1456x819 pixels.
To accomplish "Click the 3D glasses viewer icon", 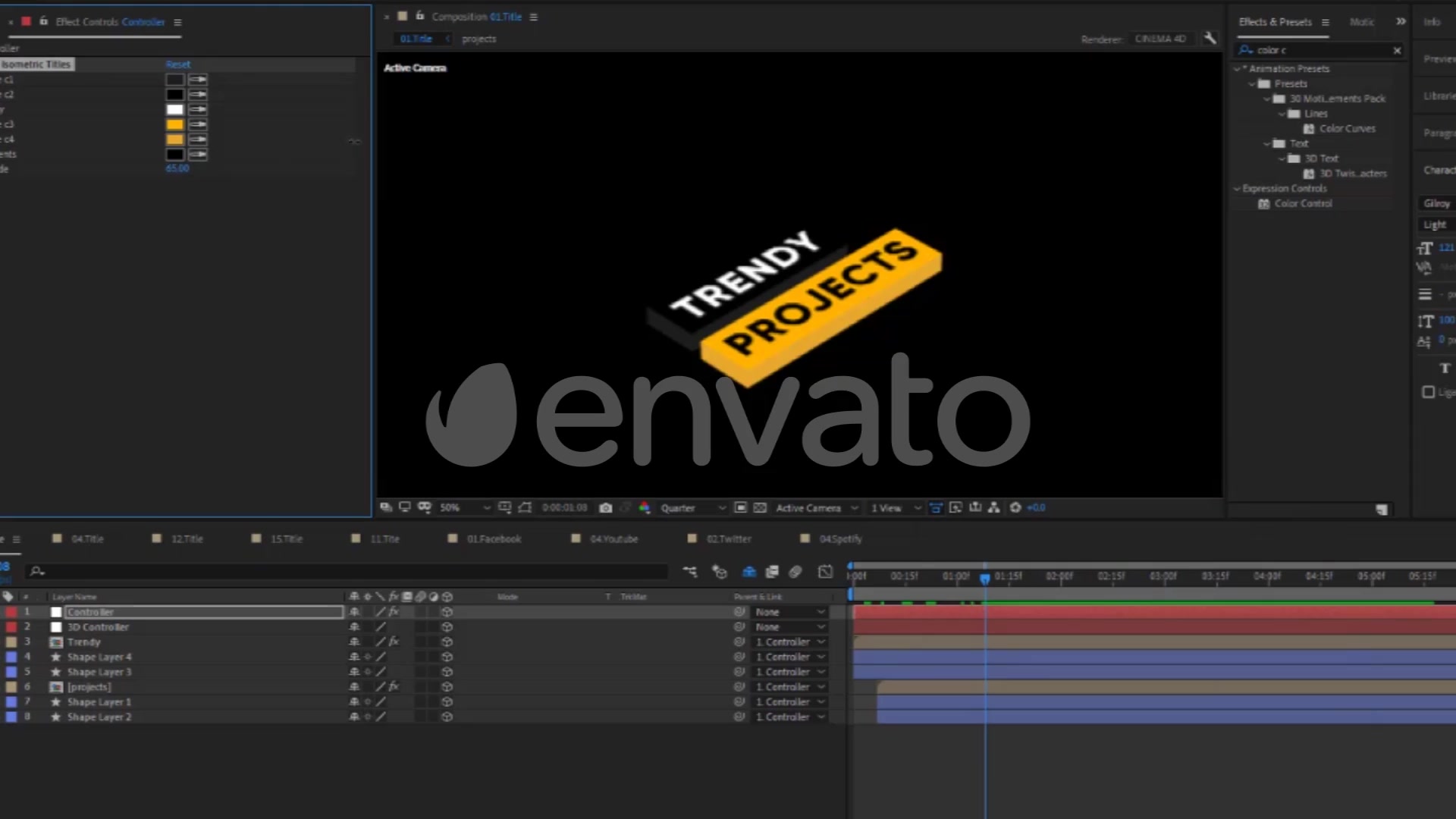I will pos(425,507).
